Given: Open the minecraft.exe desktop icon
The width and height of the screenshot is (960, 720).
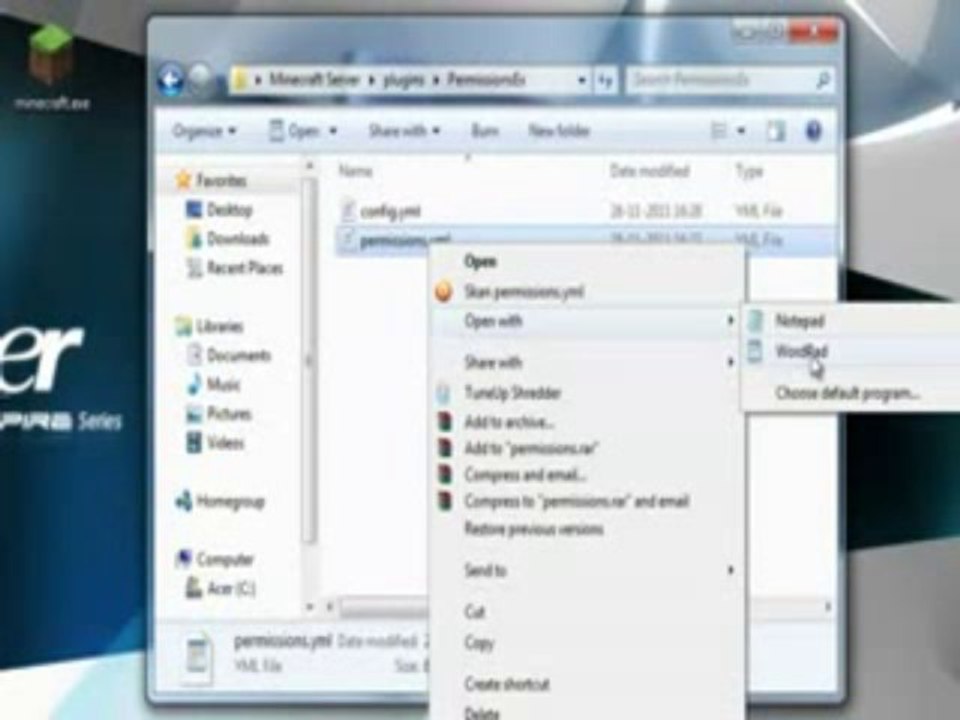Looking at the screenshot, I should 51,67.
